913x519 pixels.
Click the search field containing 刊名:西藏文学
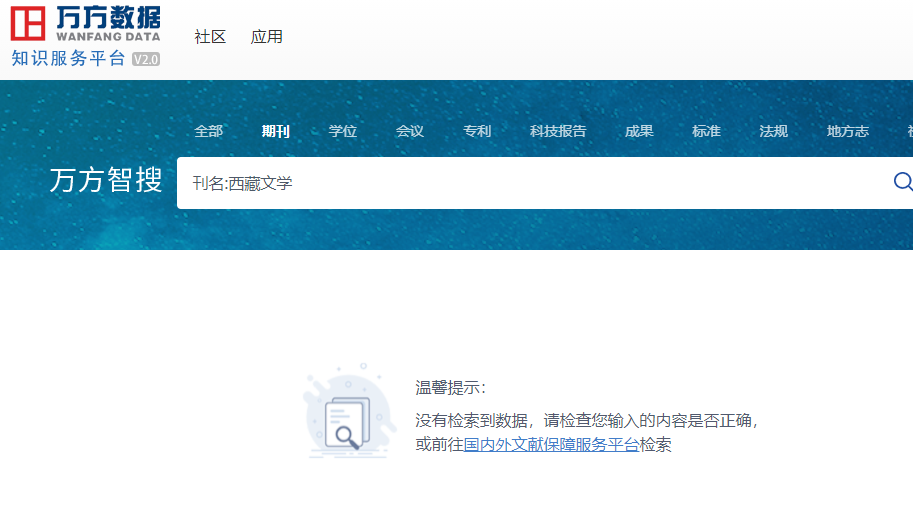point(530,183)
